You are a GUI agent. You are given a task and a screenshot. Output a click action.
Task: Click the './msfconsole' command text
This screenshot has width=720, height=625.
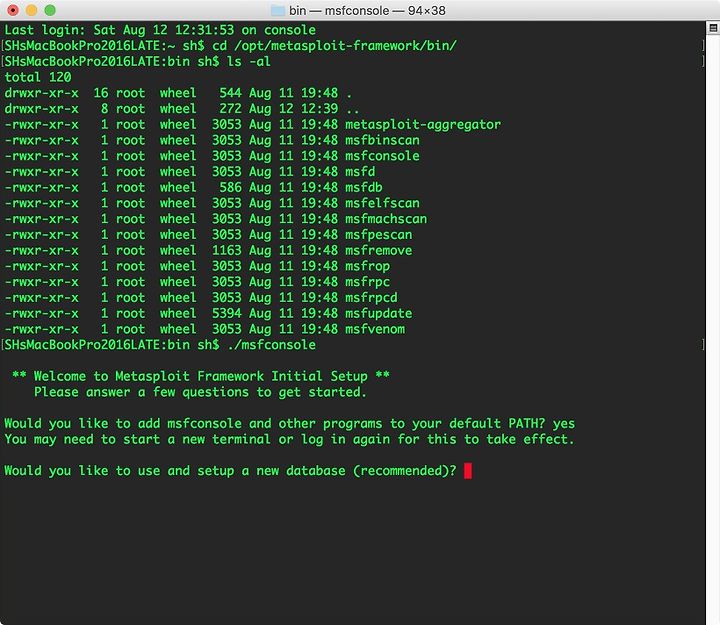tap(271, 344)
